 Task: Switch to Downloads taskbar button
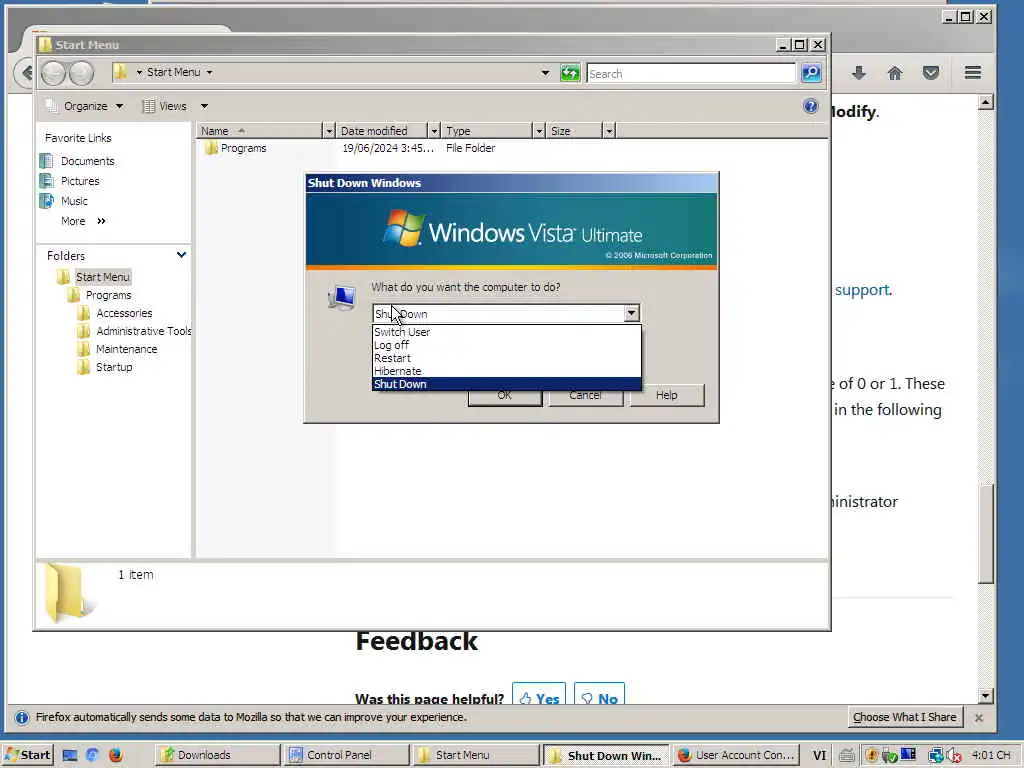(x=217, y=755)
